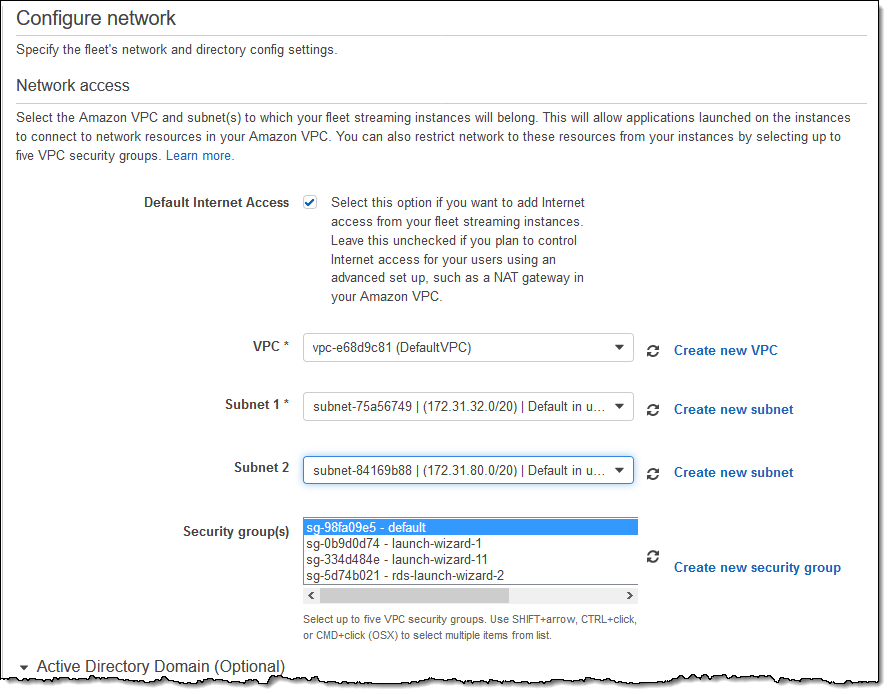Open the Subnet 2 dropdown
The width and height of the screenshot is (889, 694).
click(x=468, y=470)
